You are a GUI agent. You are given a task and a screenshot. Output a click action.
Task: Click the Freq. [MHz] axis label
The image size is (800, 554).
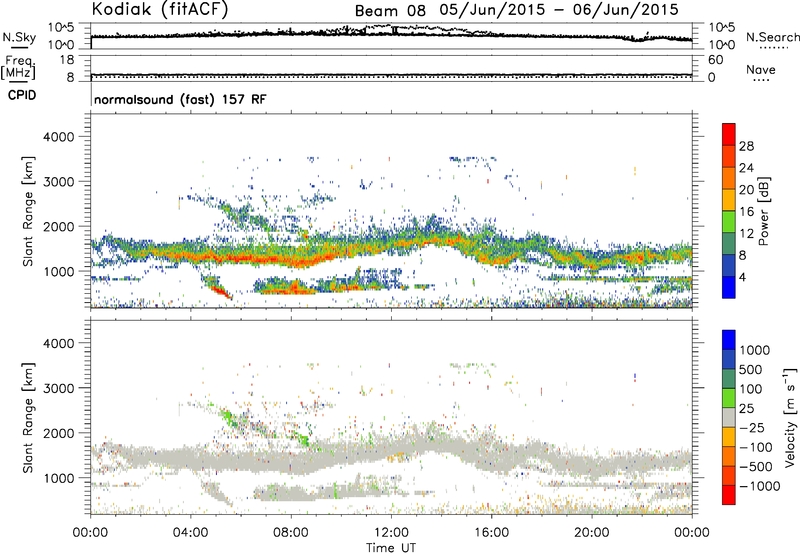(18, 68)
